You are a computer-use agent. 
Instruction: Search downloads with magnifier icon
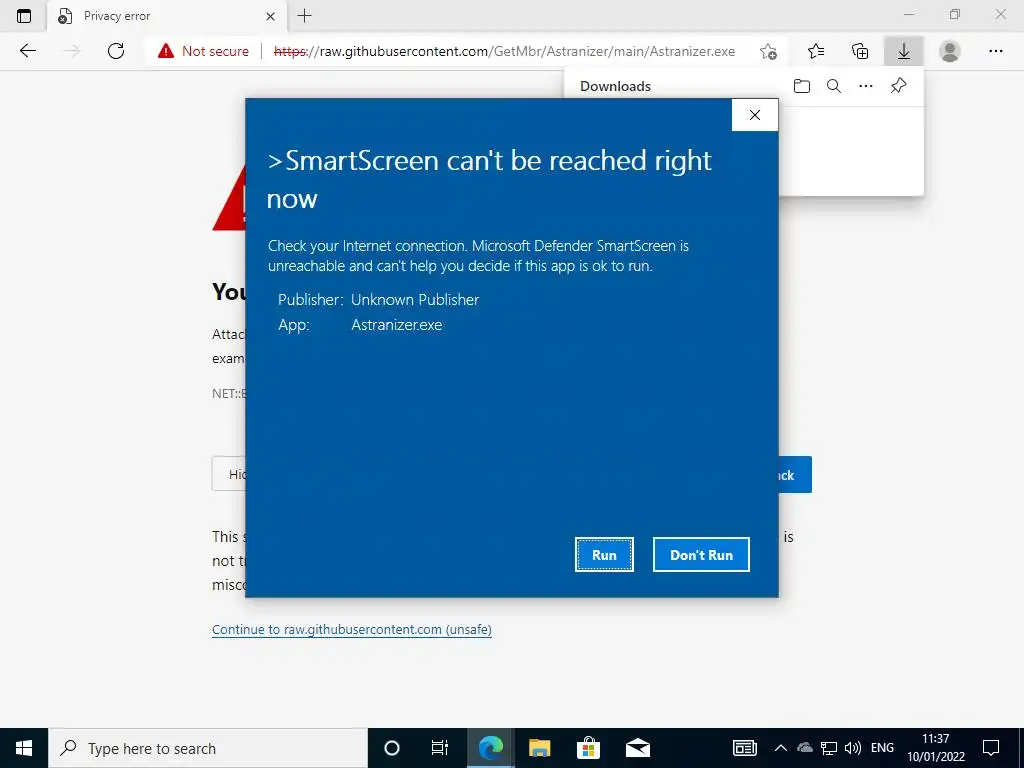point(834,86)
